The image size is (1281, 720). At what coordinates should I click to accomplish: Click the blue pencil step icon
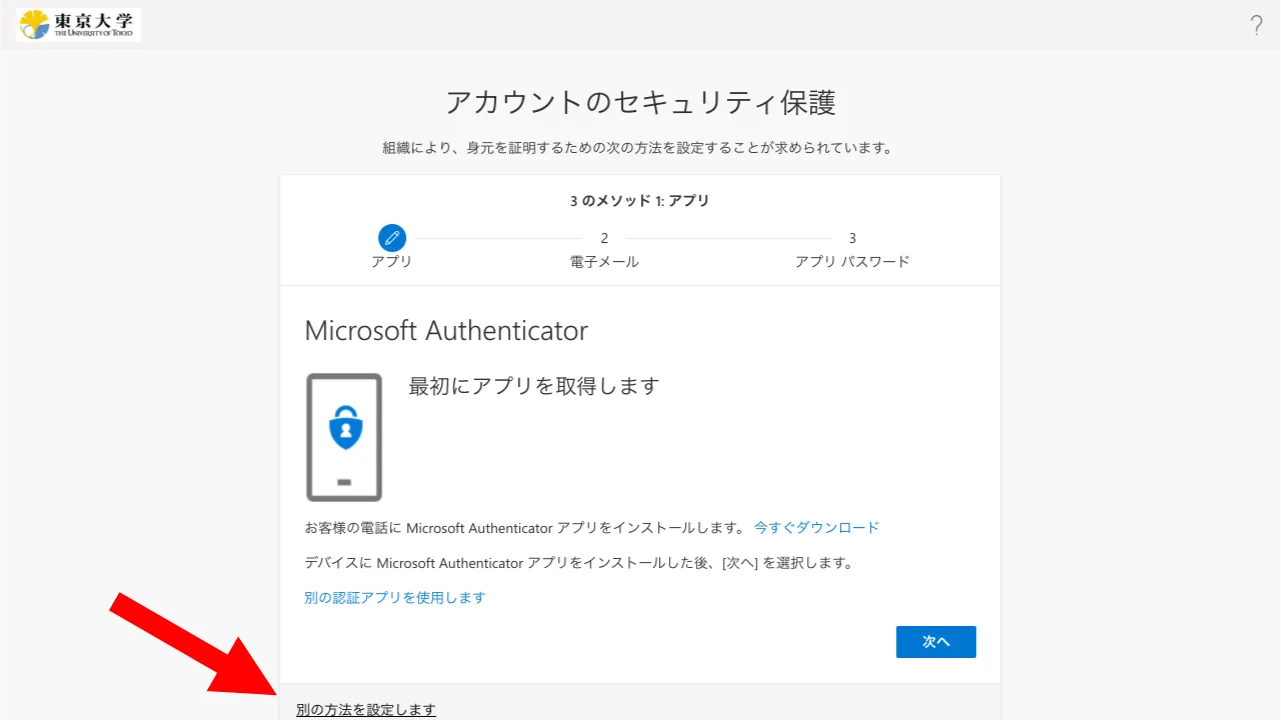pos(392,238)
